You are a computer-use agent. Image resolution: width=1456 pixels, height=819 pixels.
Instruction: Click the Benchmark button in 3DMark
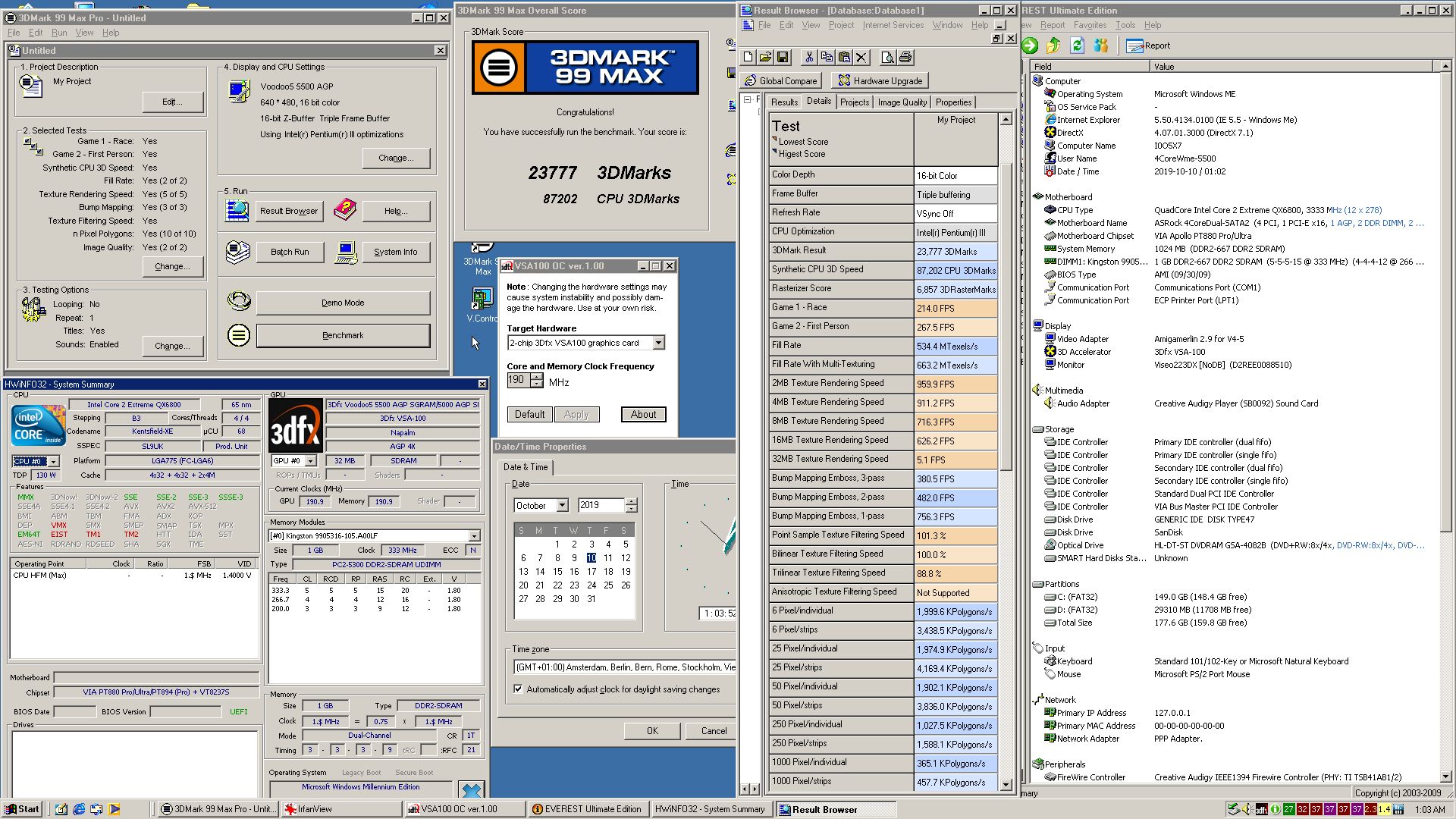pos(343,334)
